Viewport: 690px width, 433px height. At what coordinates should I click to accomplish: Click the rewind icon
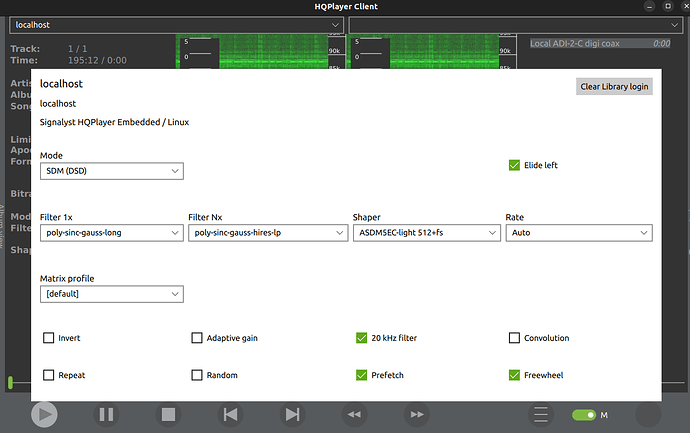coord(353,414)
